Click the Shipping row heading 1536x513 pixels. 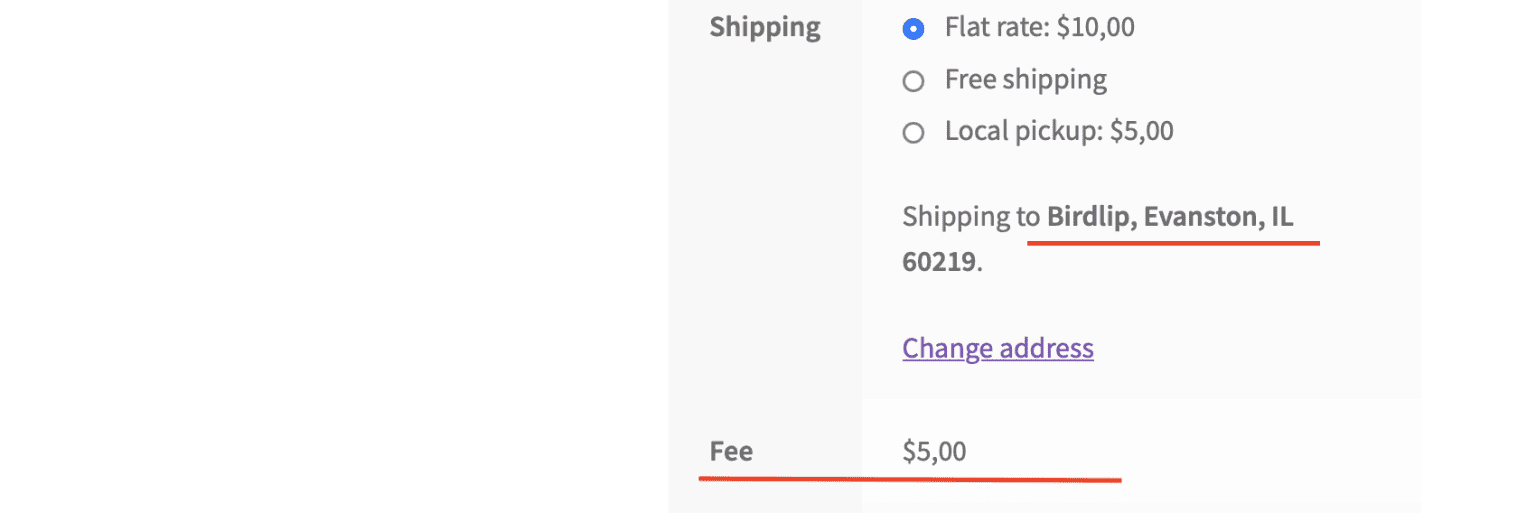pyautogui.click(x=765, y=27)
